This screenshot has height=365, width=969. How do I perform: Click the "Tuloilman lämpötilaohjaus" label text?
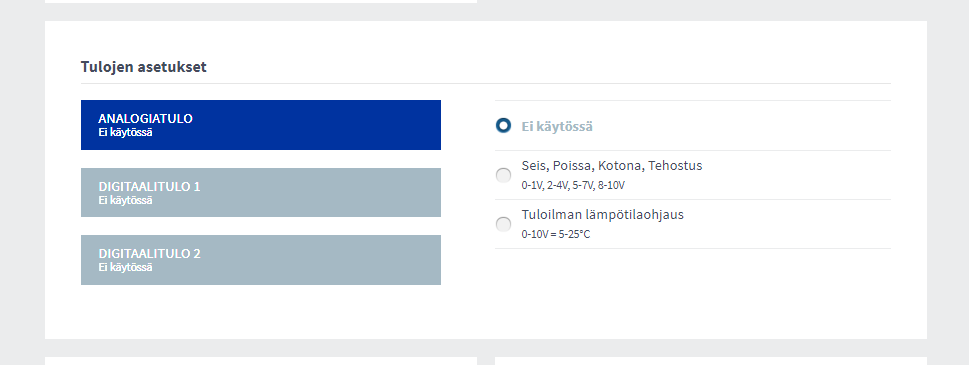coord(603,215)
